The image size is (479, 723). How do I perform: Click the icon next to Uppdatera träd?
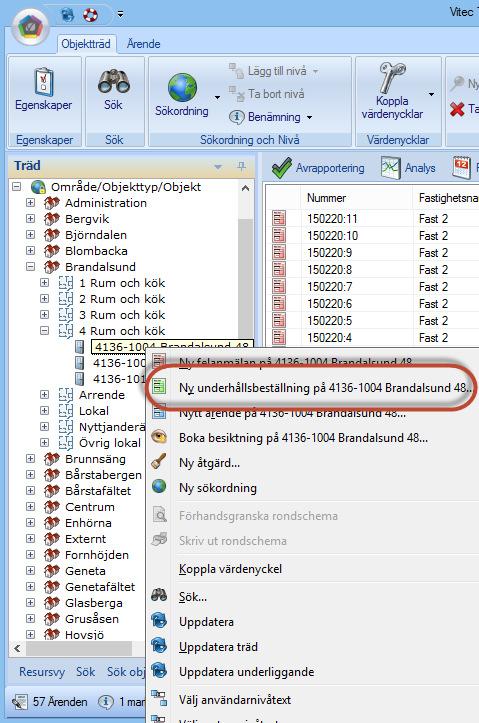tap(159, 646)
